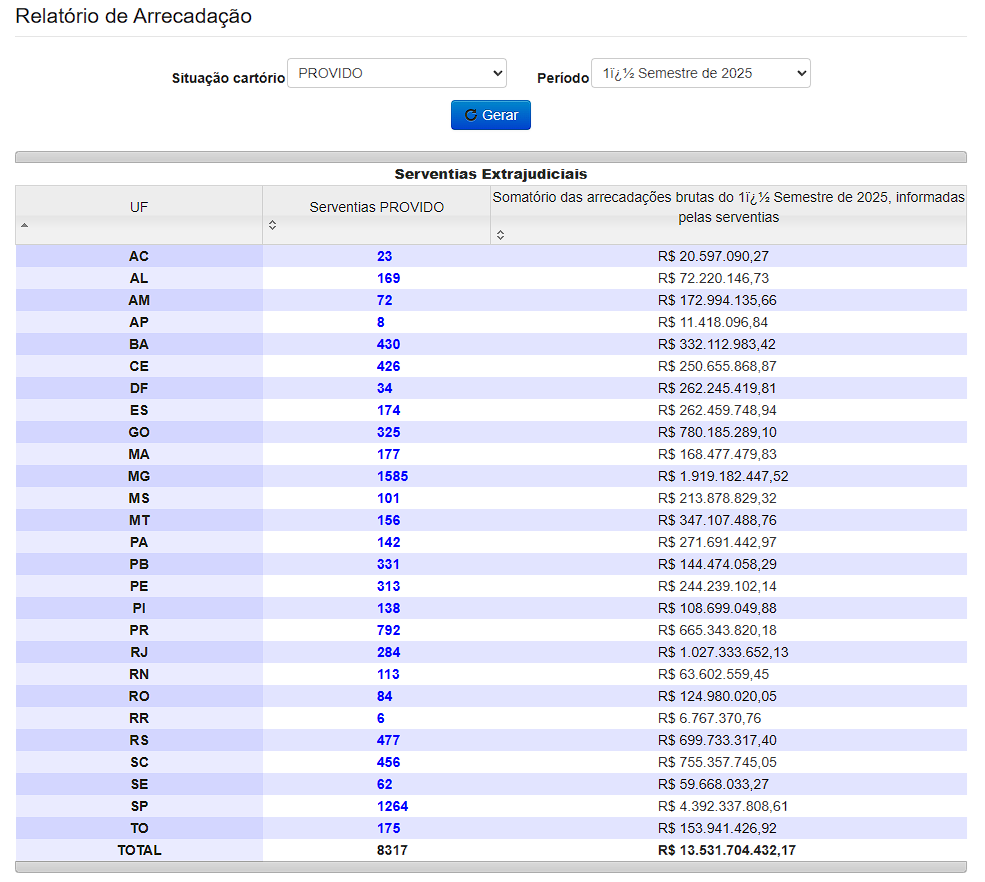This screenshot has height=882, width=985.
Task: Open the 325 link in GO row
Action: 388,432
